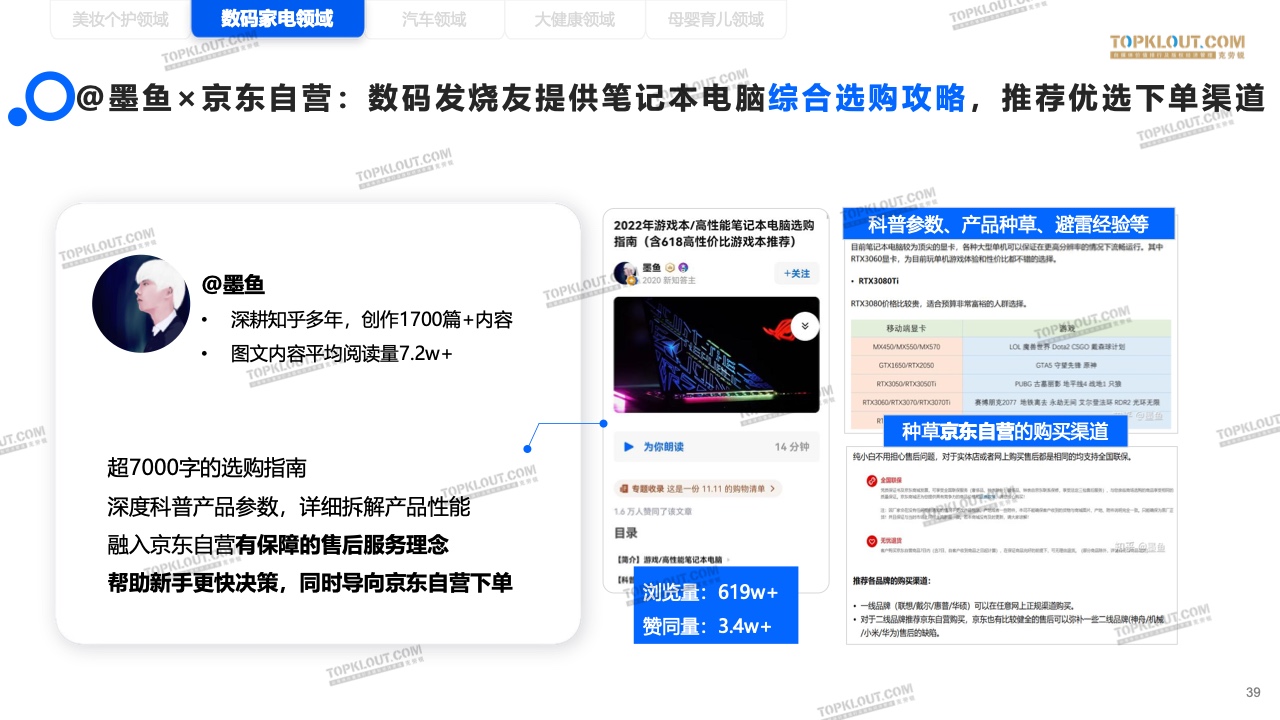Click the 专题收录 chevron arrow
The image size is (1280, 720).
pyautogui.click(x=773, y=489)
